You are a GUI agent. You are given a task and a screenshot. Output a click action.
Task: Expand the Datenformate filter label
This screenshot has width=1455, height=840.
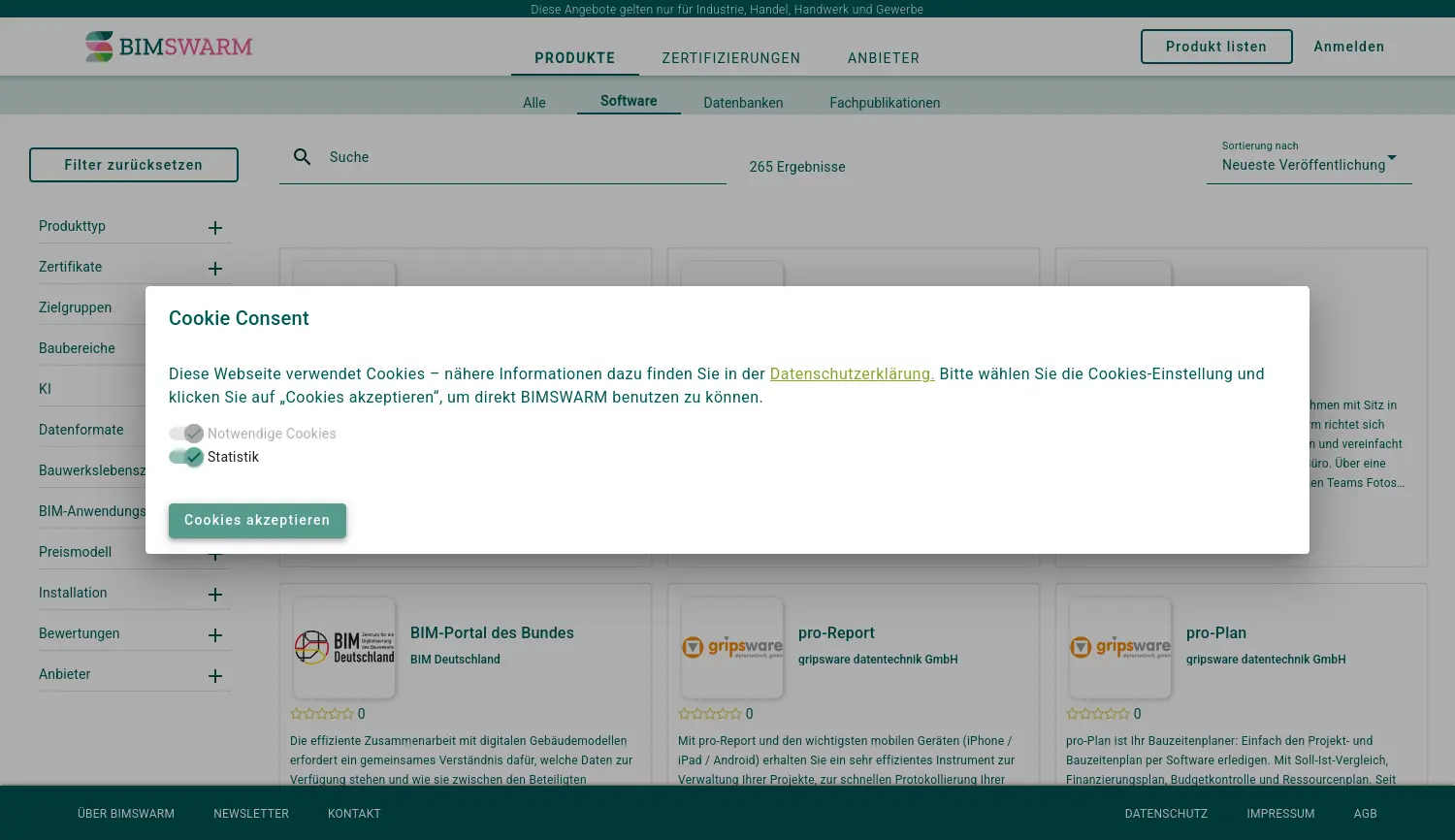tap(81, 430)
